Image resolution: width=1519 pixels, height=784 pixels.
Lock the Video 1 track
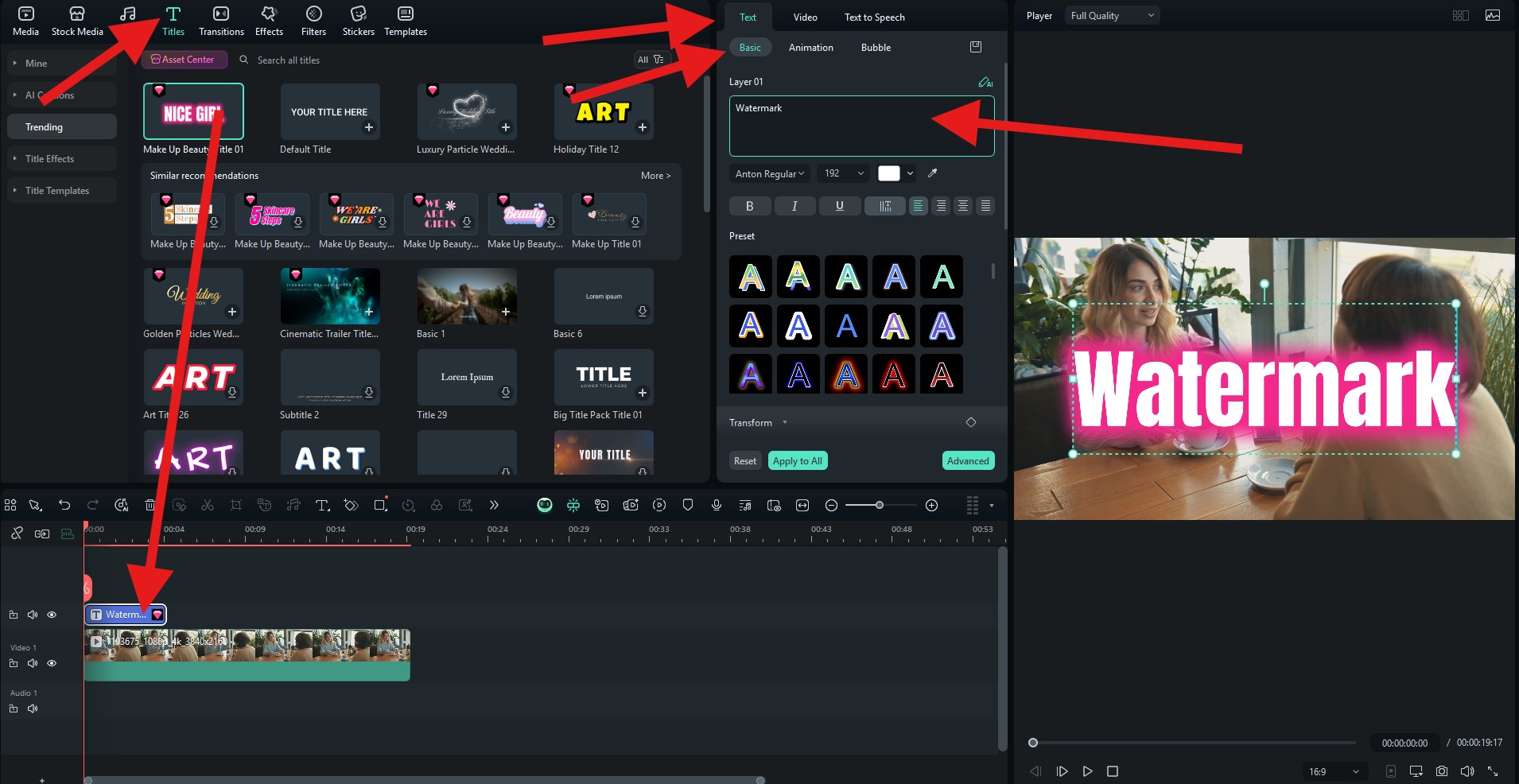(x=14, y=663)
